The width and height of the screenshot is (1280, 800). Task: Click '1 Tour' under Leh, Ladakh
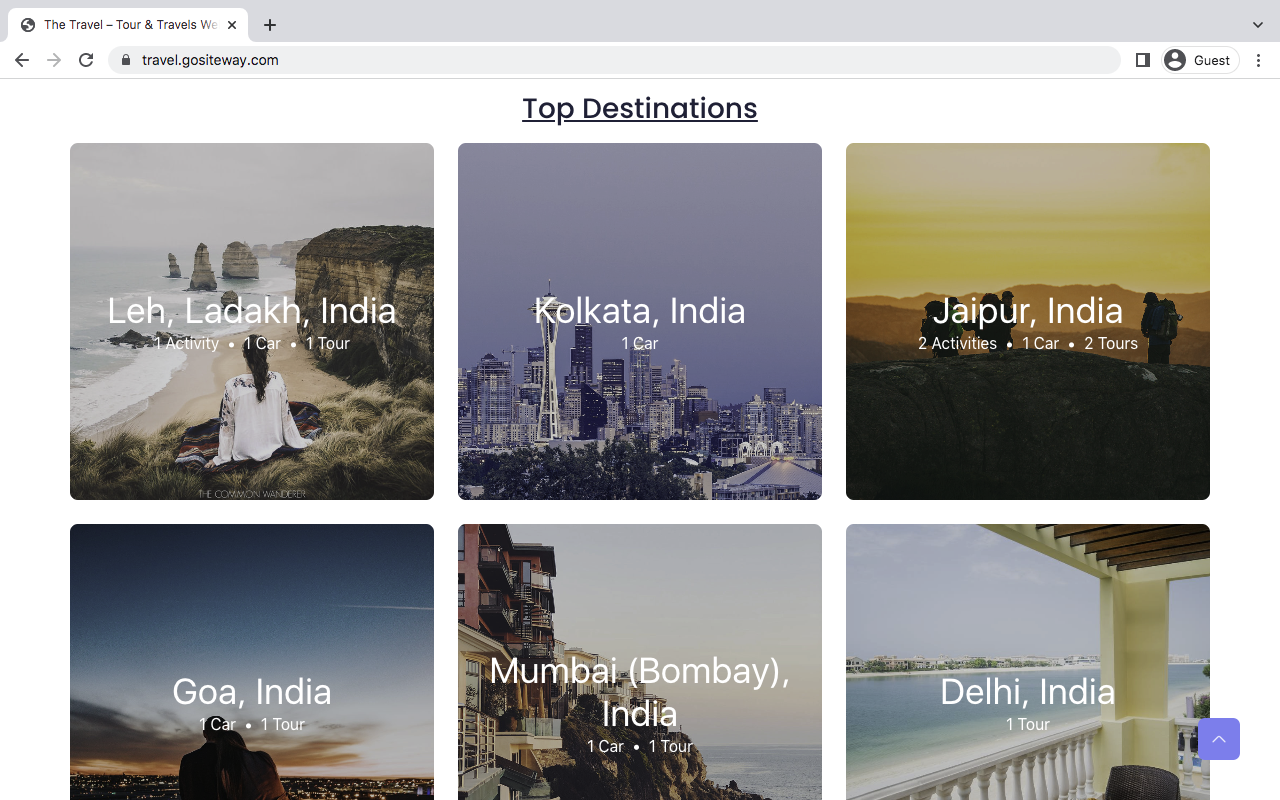pyautogui.click(x=328, y=343)
